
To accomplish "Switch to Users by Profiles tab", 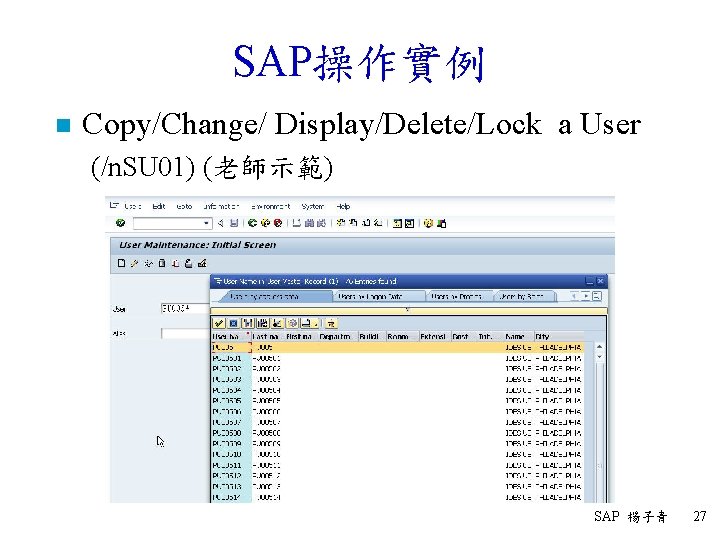I will (x=459, y=296).
